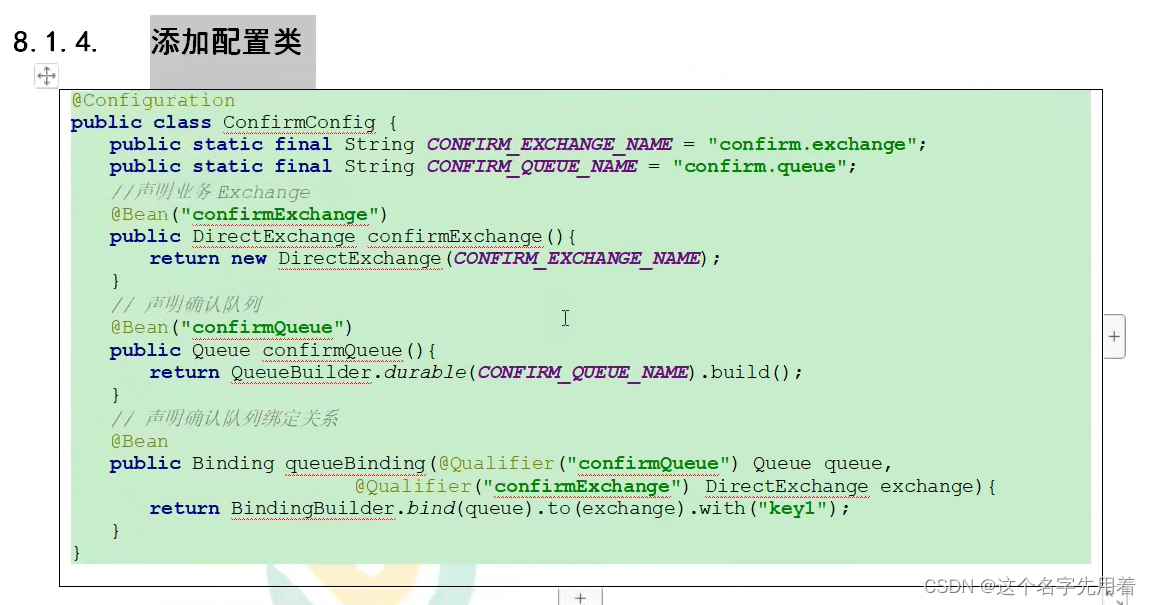Click the heading text 添加配置类
This screenshot has width=1151, height=605.
coord(226,42)
